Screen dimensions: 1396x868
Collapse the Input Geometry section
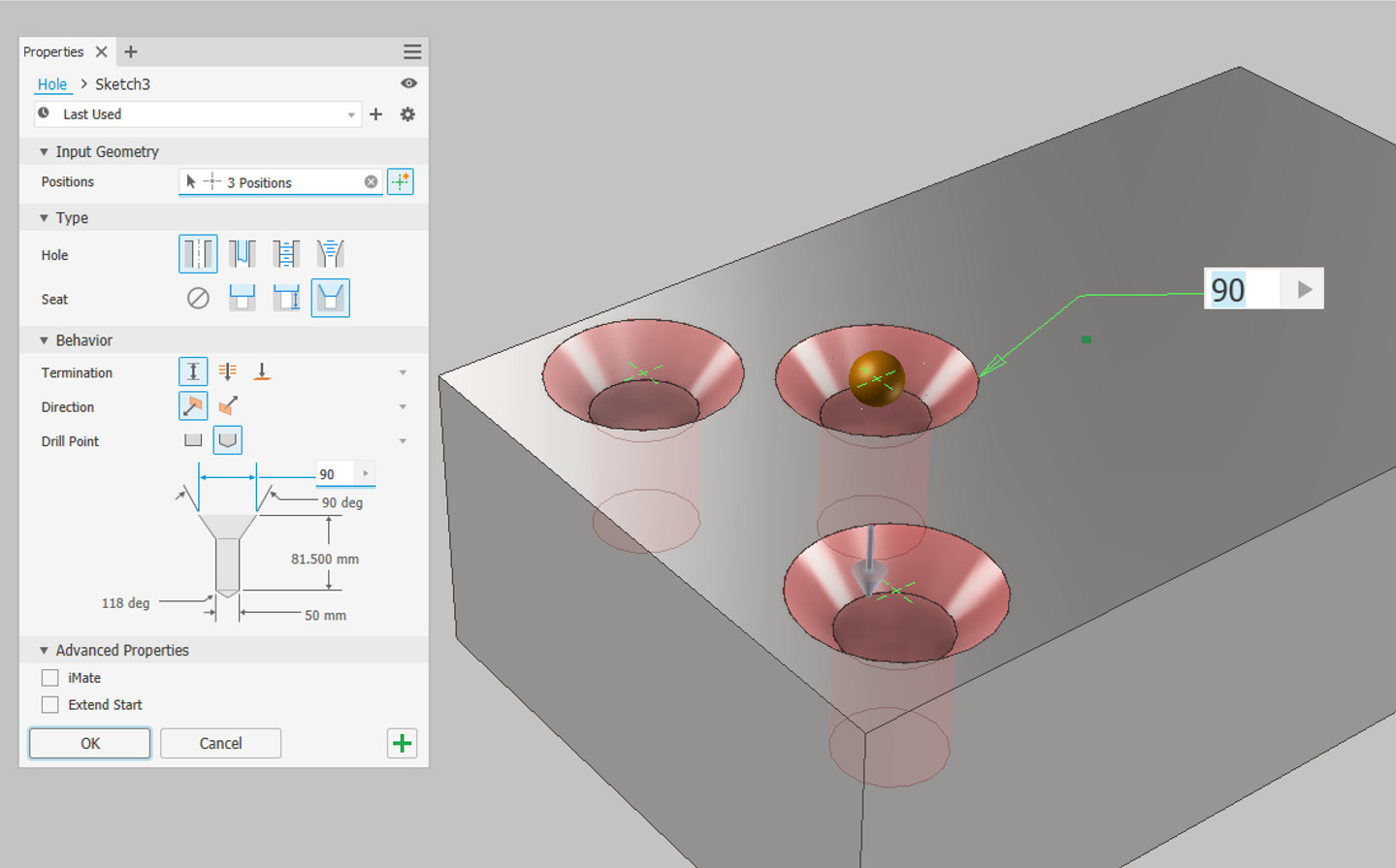(x=44, y=152)
